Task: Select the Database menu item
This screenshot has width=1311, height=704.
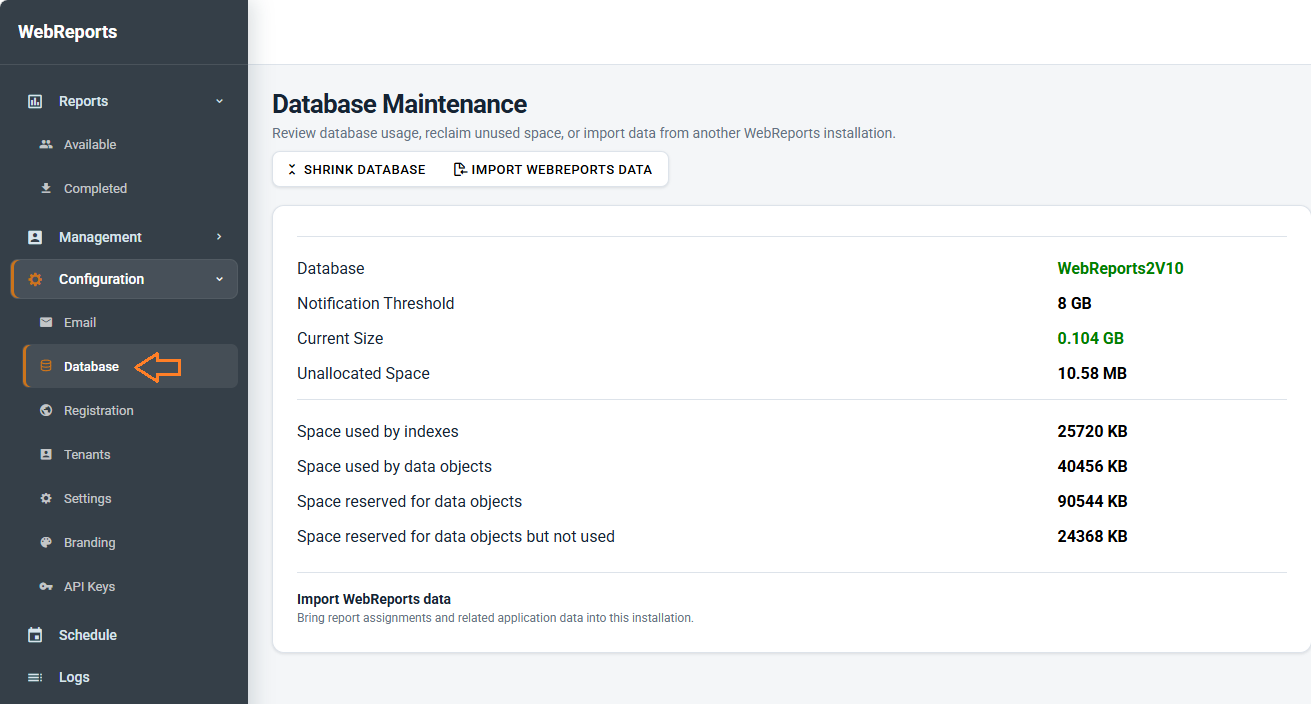Action: tap(130, 366)
